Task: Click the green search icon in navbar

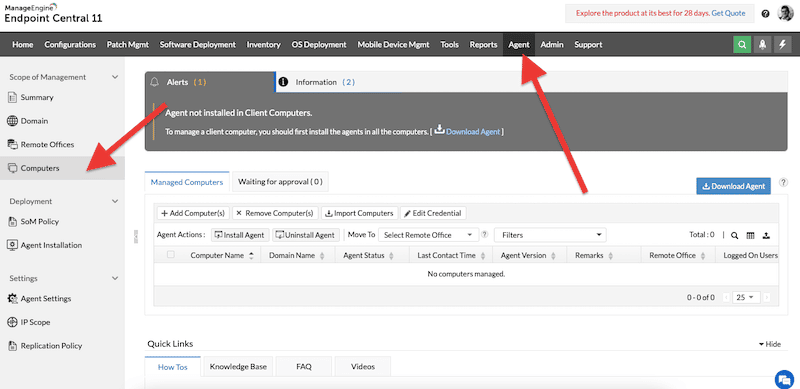Action: [742, 44]
